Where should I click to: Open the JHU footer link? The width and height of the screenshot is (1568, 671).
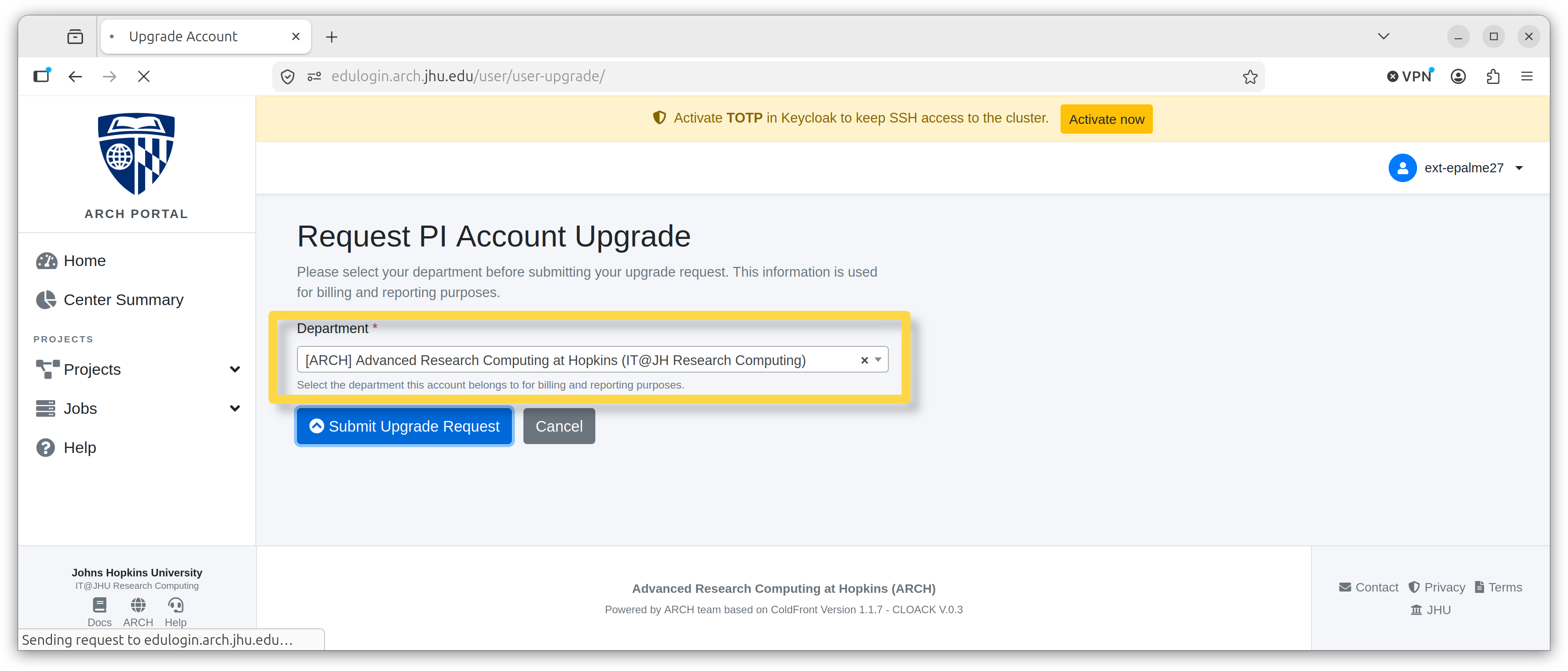(x=1430, y=610)
